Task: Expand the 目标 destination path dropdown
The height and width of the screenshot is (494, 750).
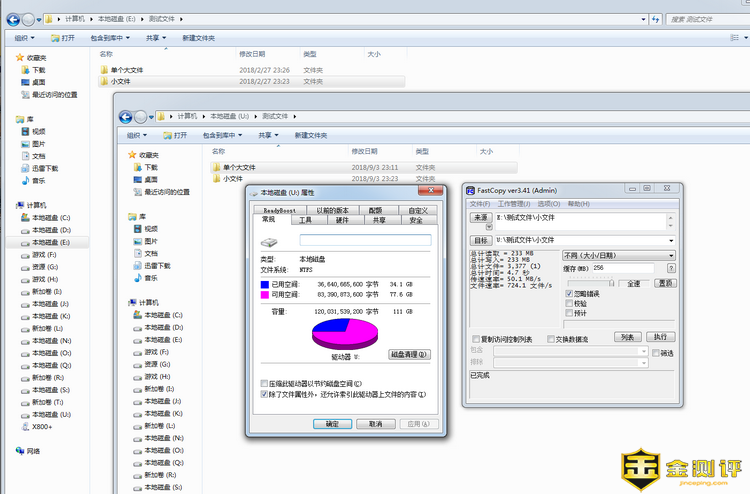Action: tap(669, 240)
